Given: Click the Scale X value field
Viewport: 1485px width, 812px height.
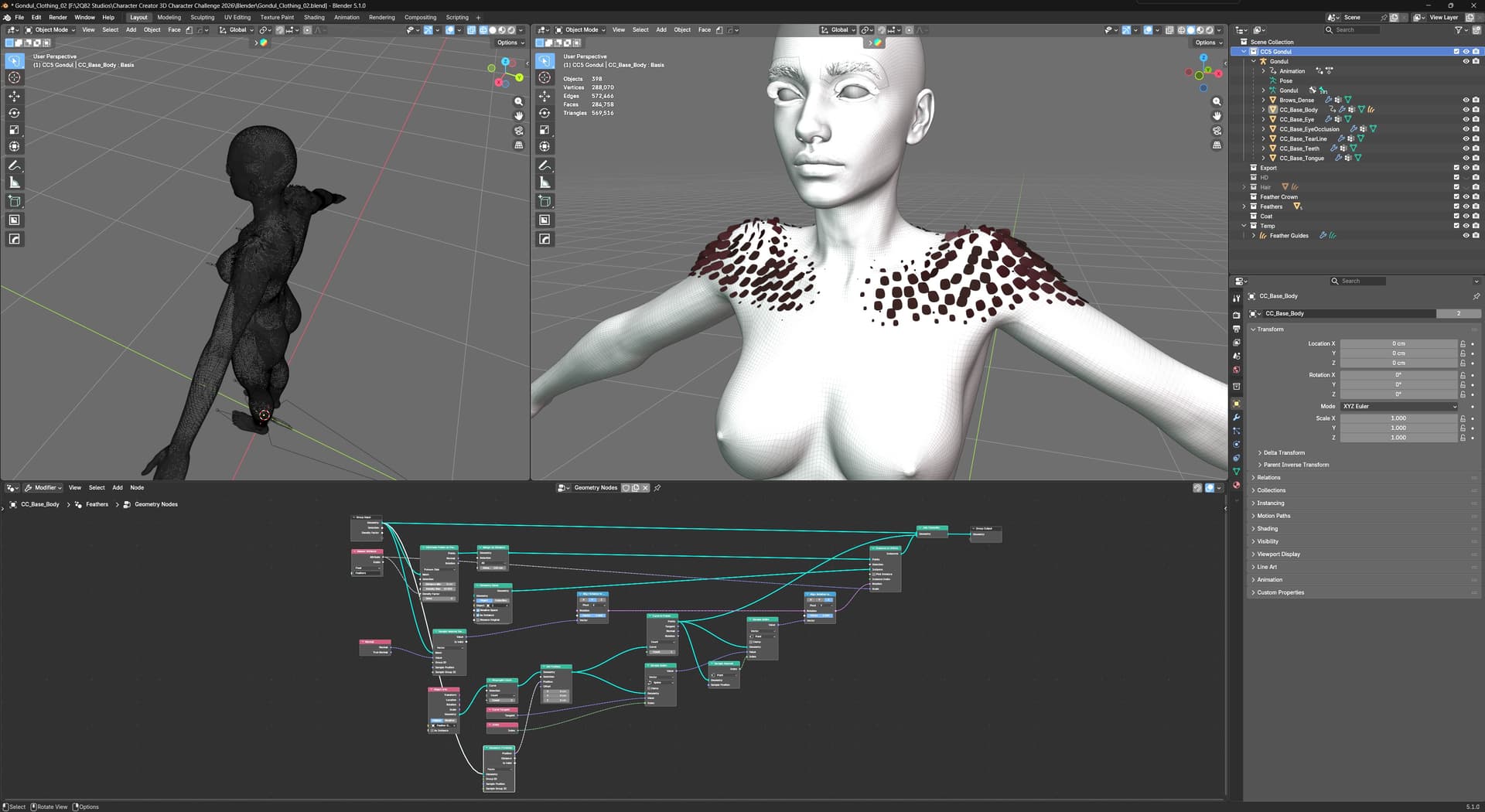Looking at the screenshot, I should pos(1398,418).
